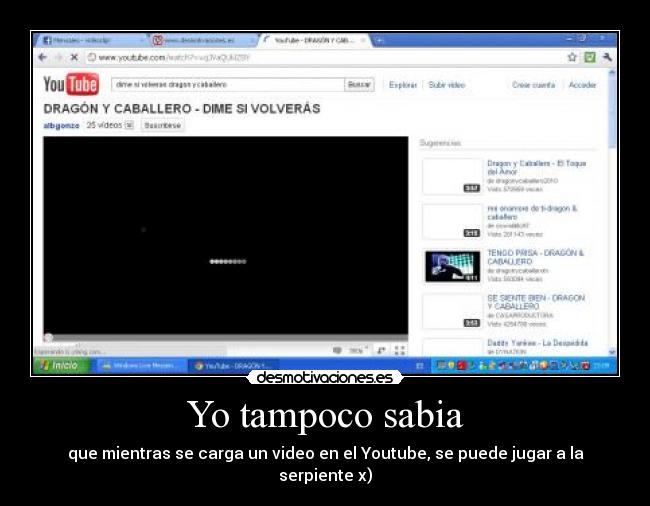Image resolution: width=650 pixels, height=506 pixels.
Task: Click the ES language indicator in taskbar
Action: click(x=420, y=366)
